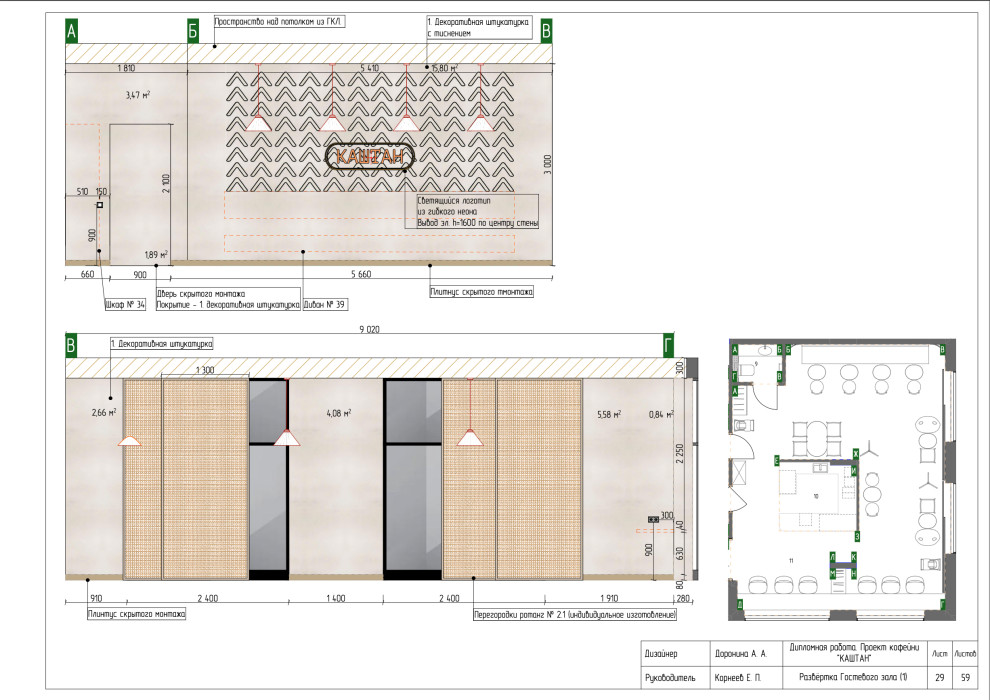Image resolution: width=990 pixels, height=700 pixels.
Task: Select leftmost pendant lamp in bottom elevation
Action: 129,441
